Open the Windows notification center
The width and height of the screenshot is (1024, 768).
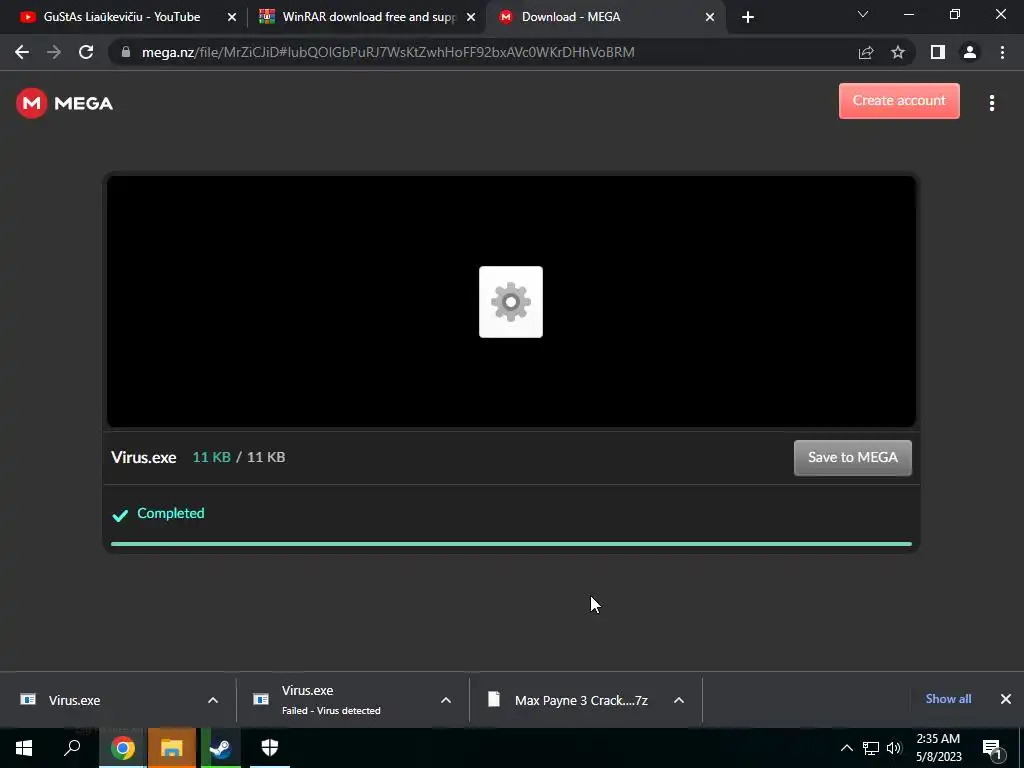coord(992,748)
